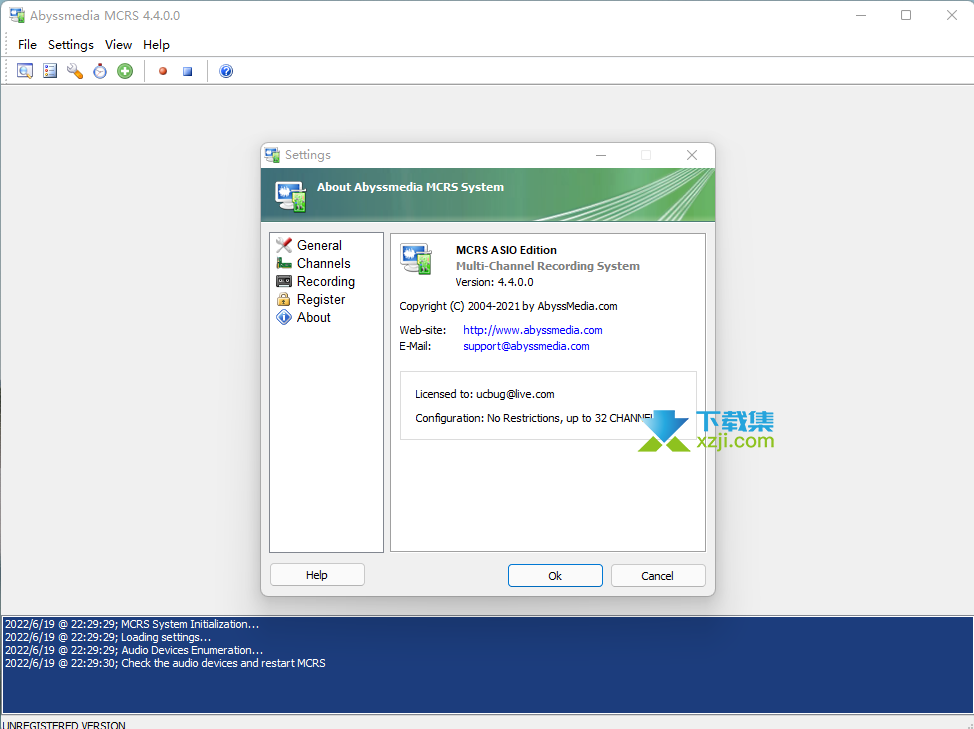The image size is (974, 729).
Task: Select Recording in the settings list
Action: [325, 281]
